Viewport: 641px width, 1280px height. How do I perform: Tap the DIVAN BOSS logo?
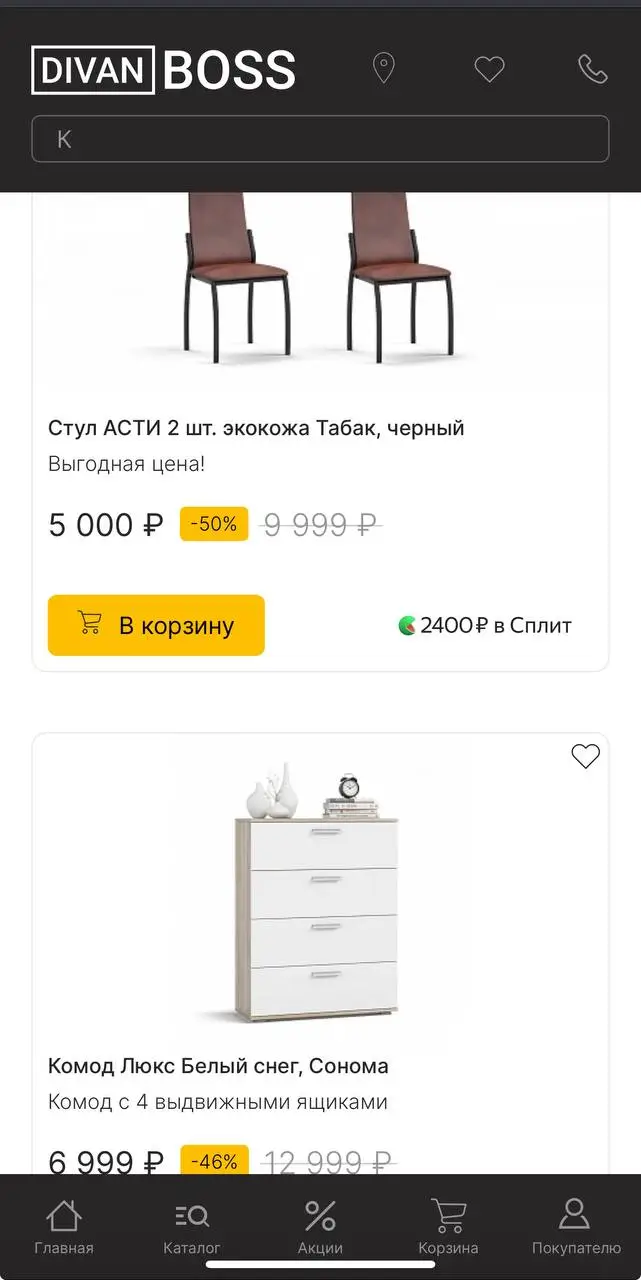point(163,69)
